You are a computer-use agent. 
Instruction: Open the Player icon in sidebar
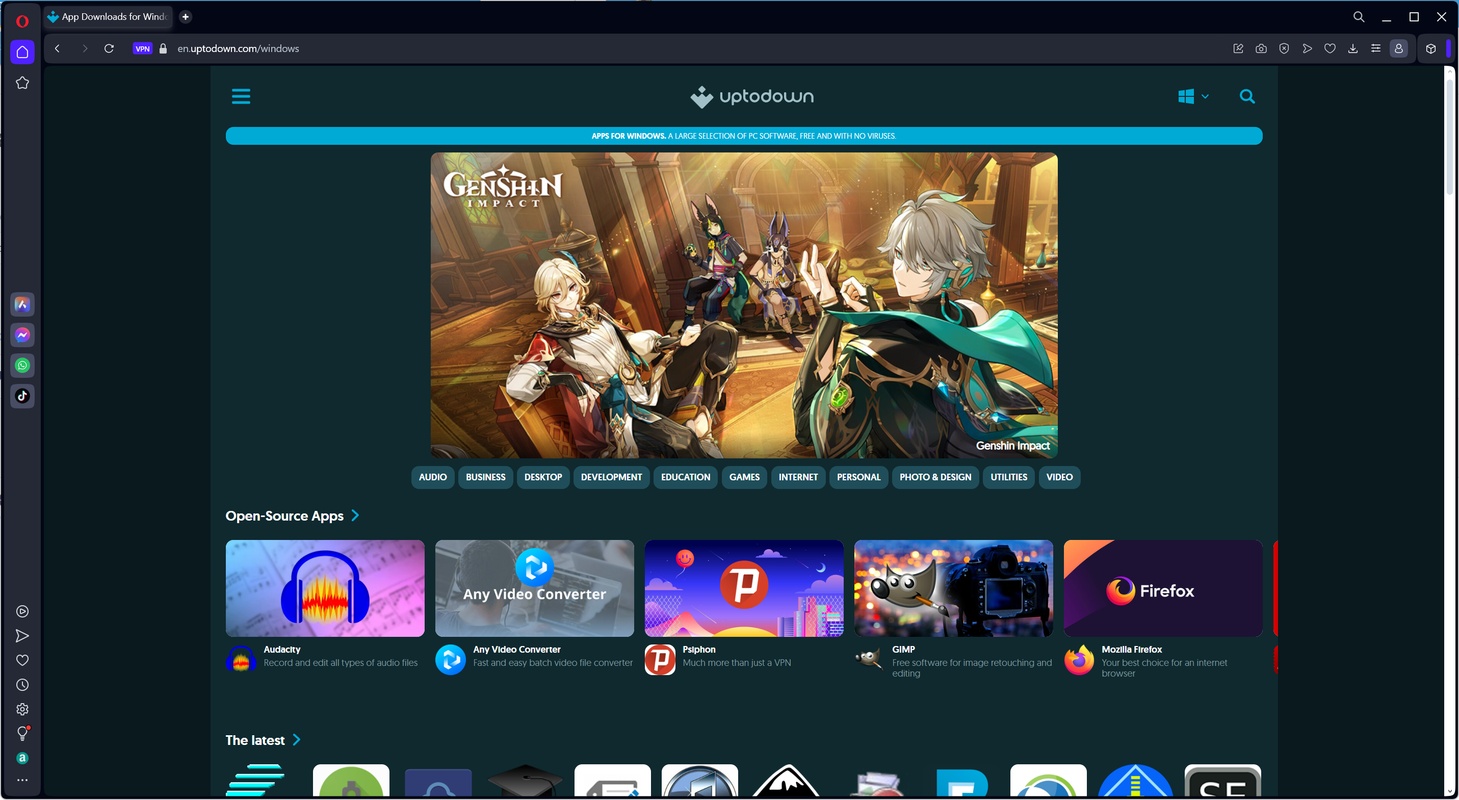click(22, 611)
